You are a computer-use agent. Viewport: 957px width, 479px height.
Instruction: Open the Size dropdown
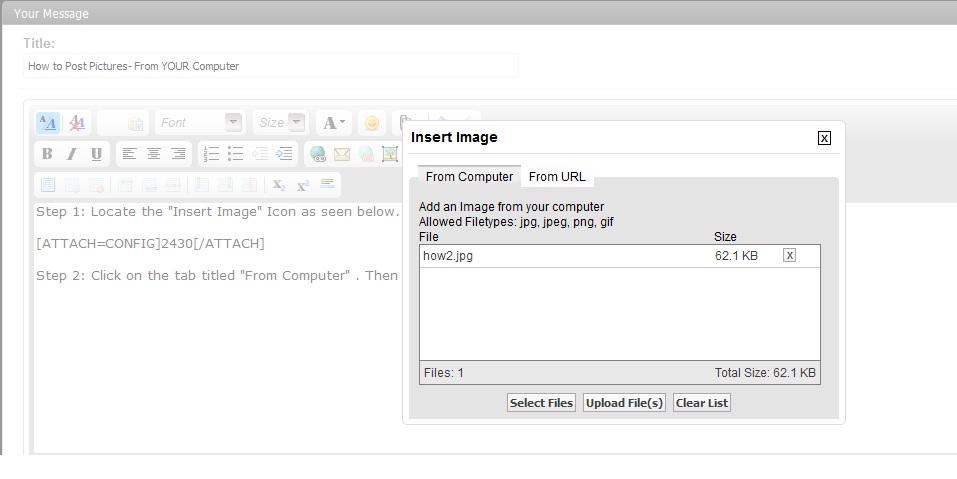coord(296,123)
